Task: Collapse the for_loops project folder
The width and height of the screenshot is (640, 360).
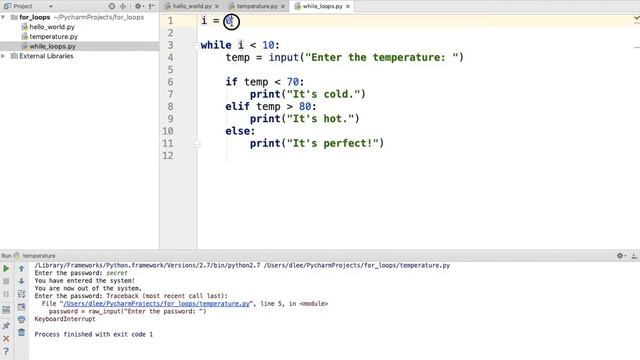Action: (x=3, y=17)
